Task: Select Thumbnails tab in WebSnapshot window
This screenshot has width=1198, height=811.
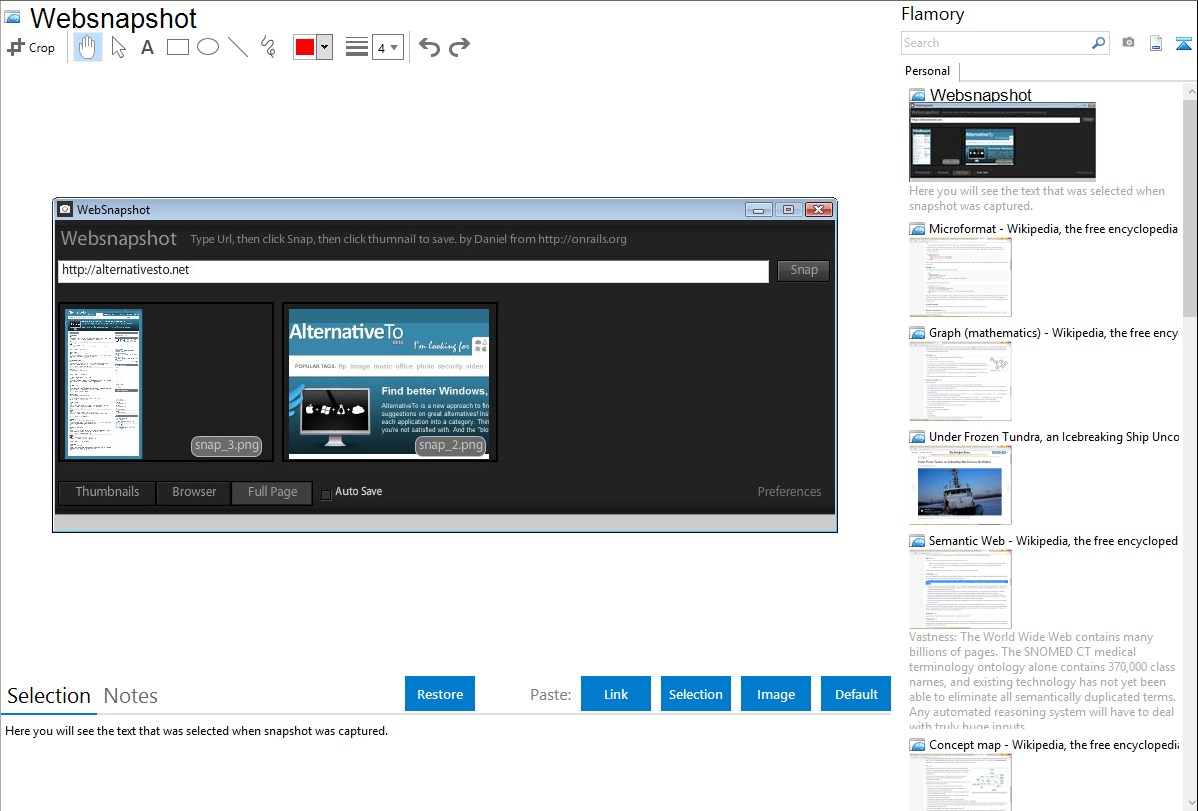Action: [107, 492]
